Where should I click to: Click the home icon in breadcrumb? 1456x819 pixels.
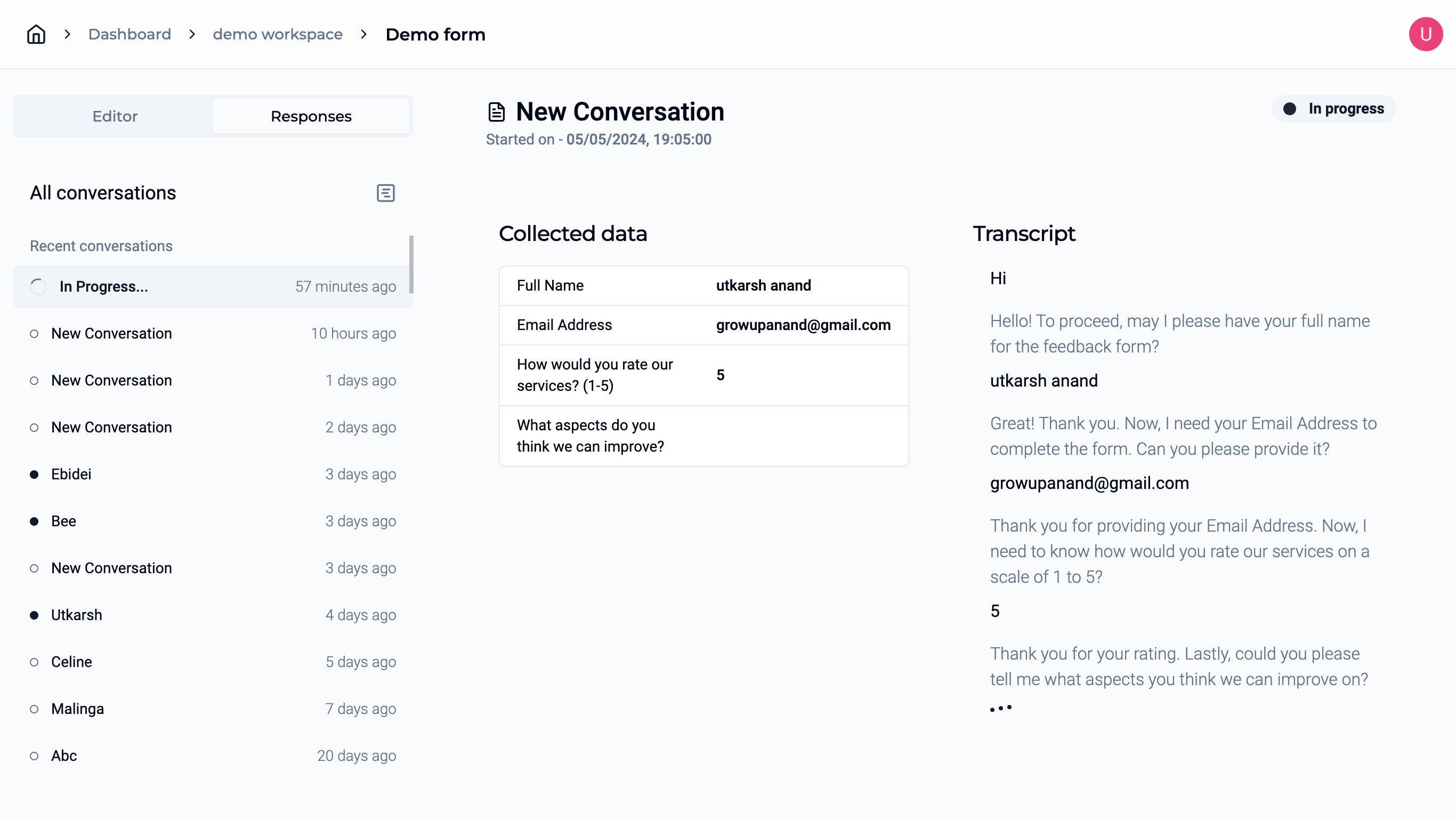[35, 34]
